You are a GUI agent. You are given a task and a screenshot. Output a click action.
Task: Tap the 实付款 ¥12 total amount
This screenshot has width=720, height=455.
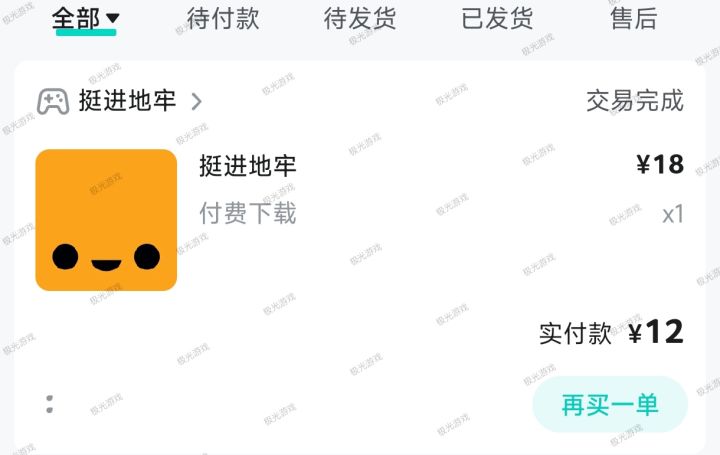pyautogui.click(x=611, y=332)
